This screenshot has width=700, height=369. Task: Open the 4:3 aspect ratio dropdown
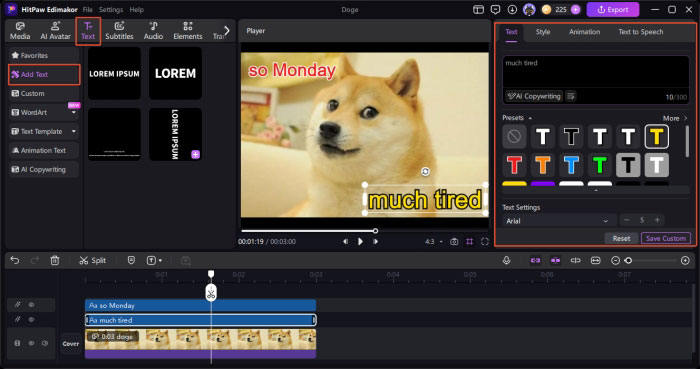coord(433,241)
